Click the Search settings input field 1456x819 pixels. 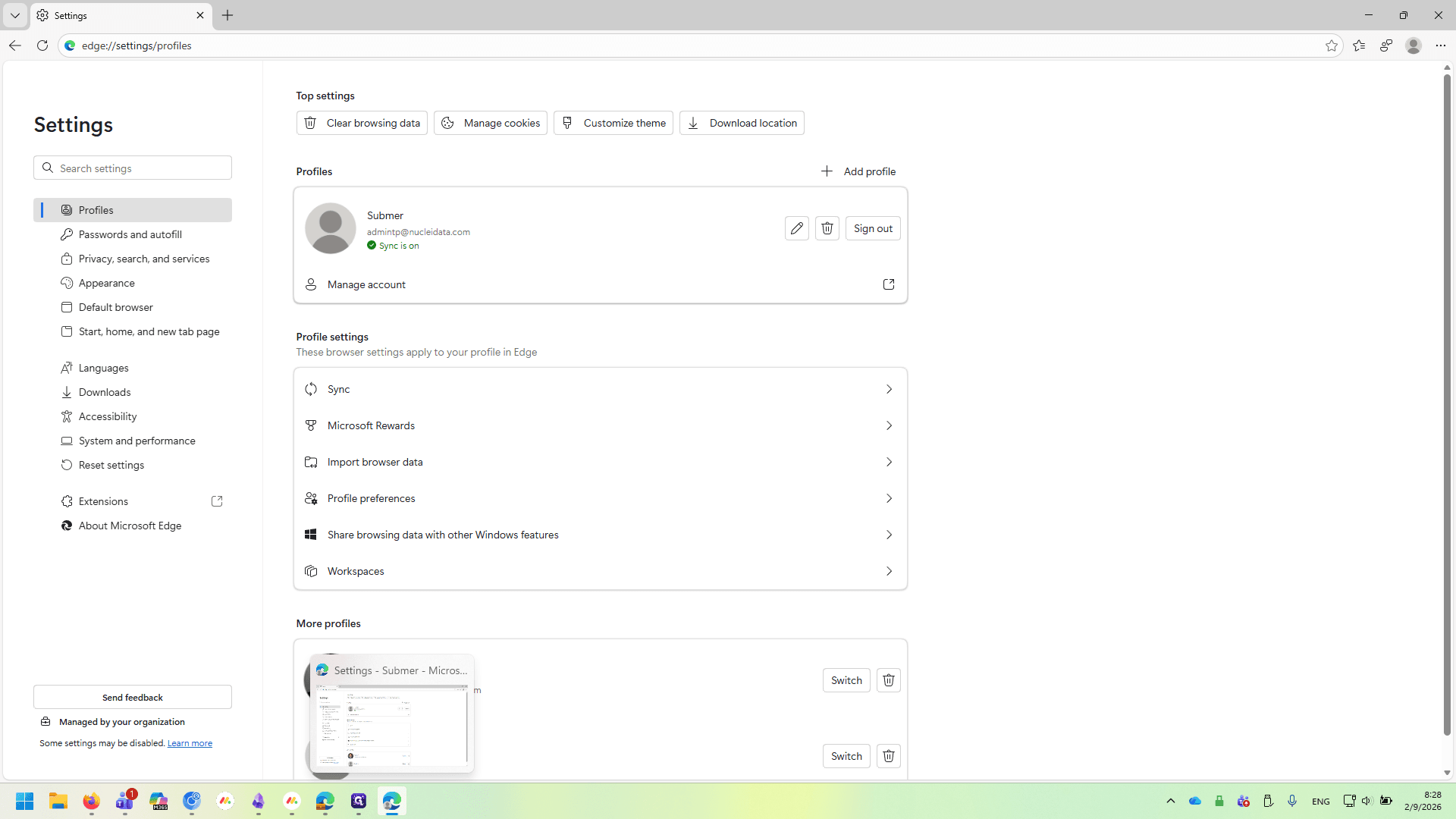click(x=133, y=168)
